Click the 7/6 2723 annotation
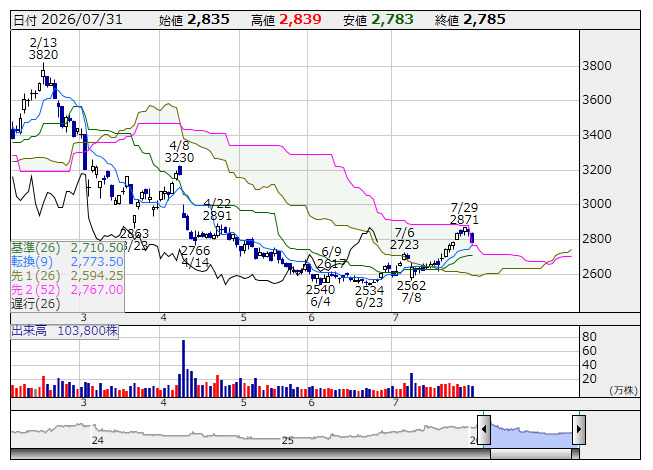 tap(404, 238)
